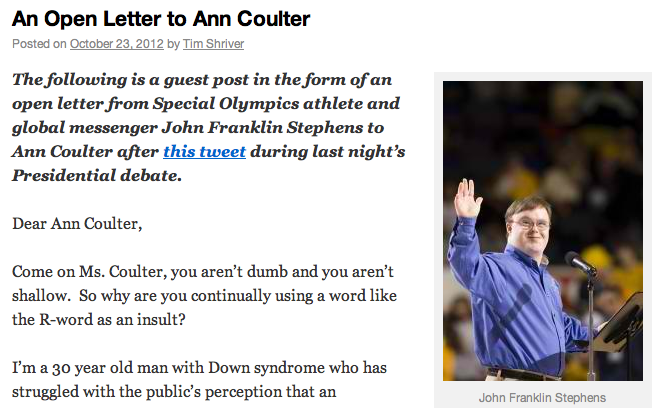Click the microphone in the photo
Screen dimensions: 655x408
pyautogui.click(x=581, y=263)
